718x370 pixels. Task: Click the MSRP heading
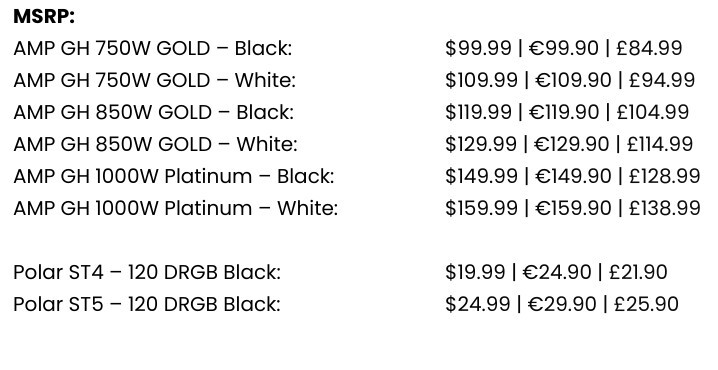(x=44, y=16)
